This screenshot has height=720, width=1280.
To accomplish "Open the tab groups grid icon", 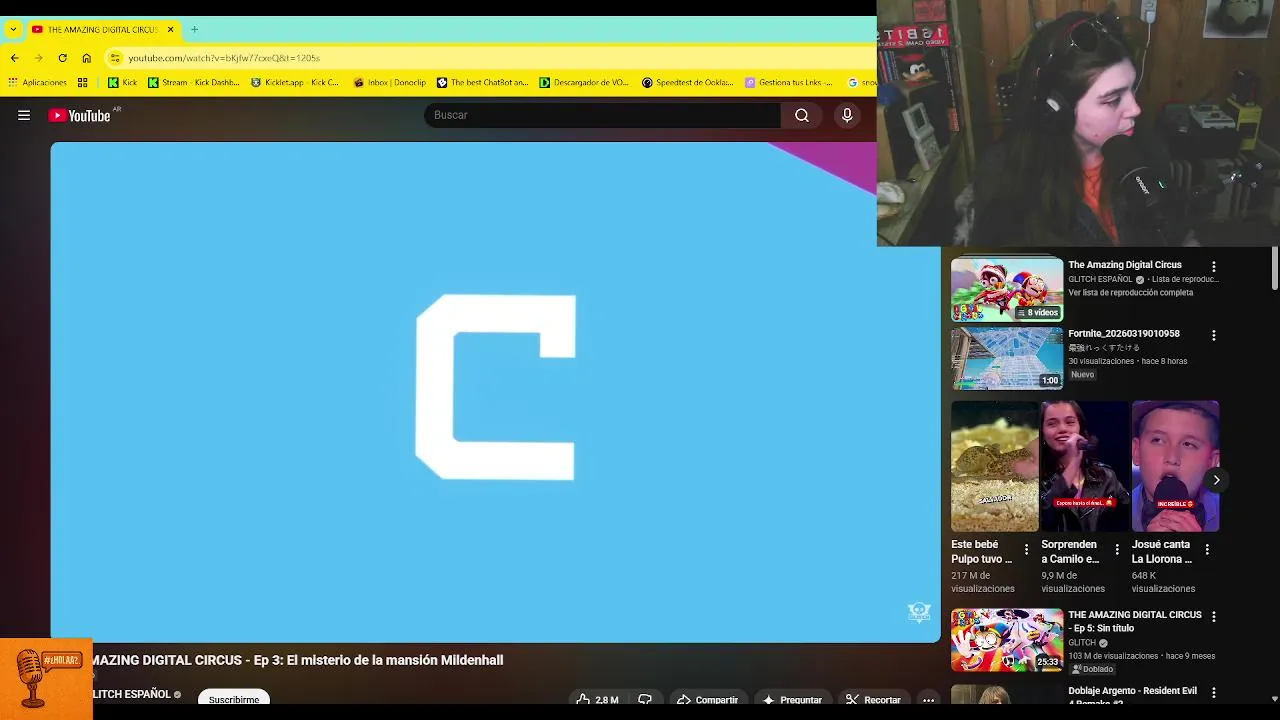I will pos(83,82).
